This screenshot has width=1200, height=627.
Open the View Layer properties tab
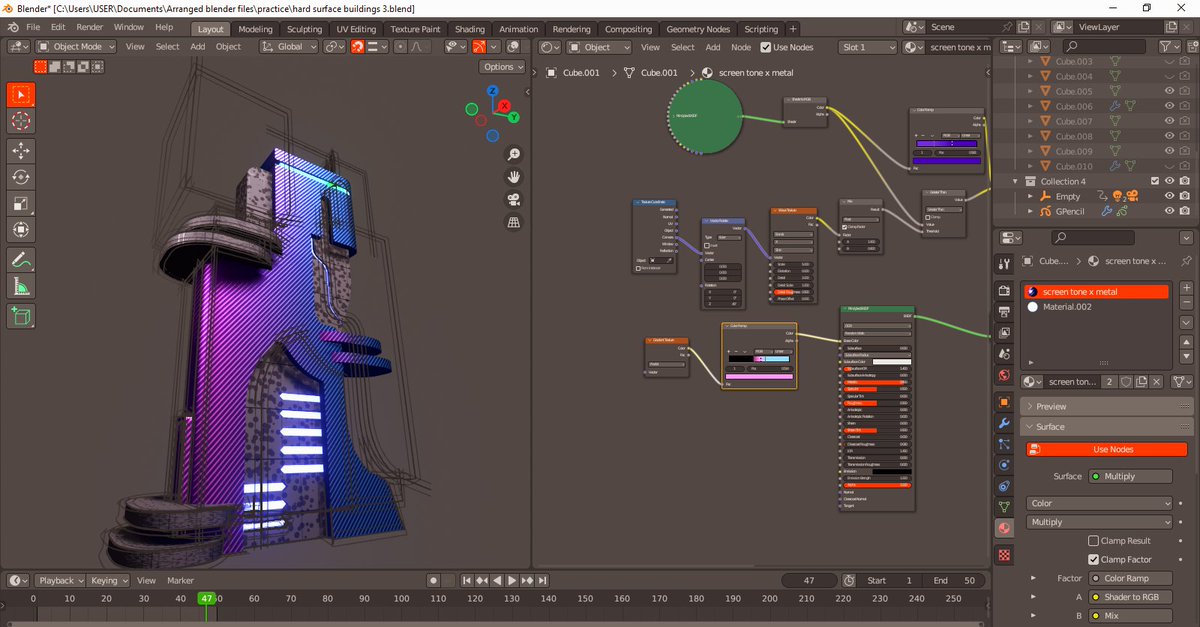click(x=1004, y=333)
